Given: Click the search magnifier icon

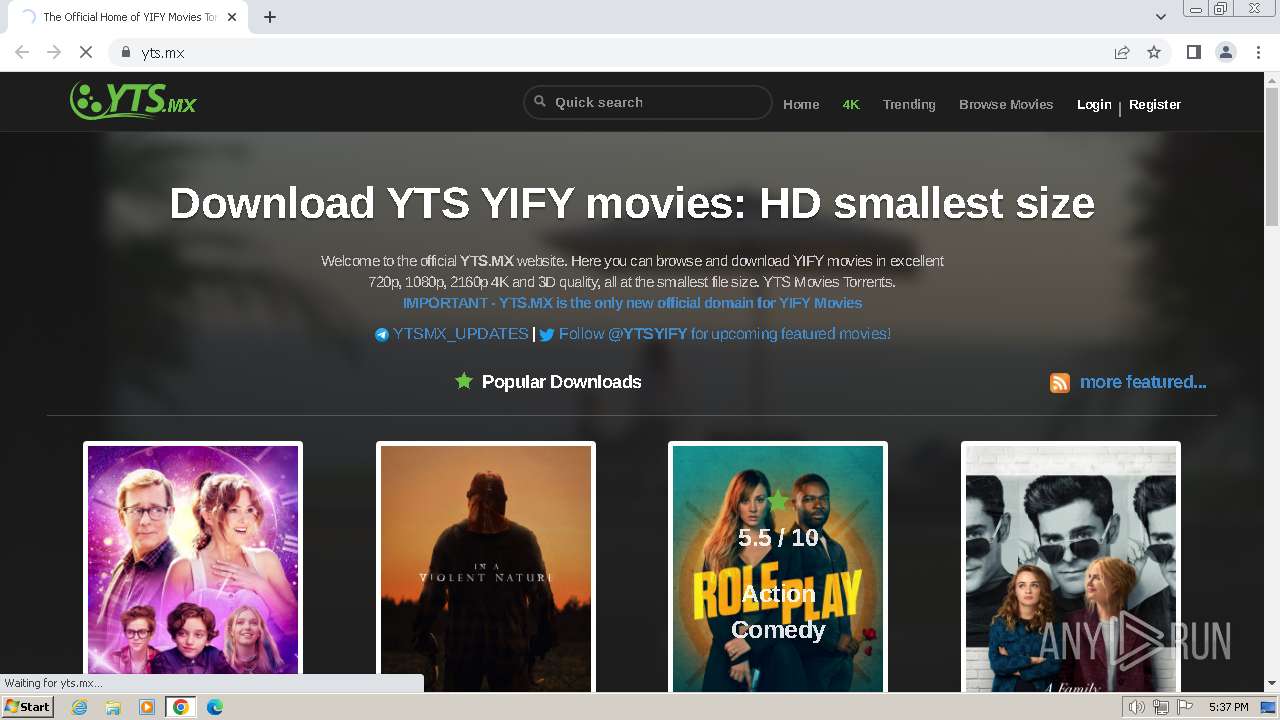Looking at the screenshot, I should tap(540, 101).
